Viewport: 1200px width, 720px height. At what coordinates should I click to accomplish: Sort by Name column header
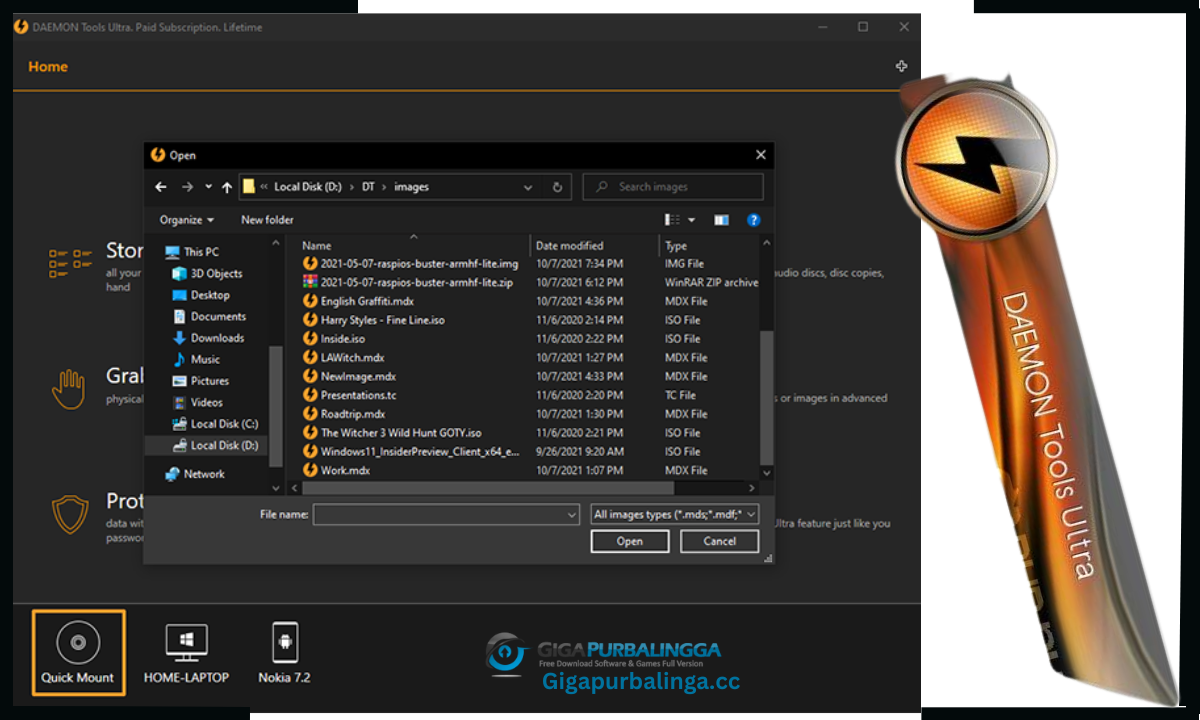316,246
